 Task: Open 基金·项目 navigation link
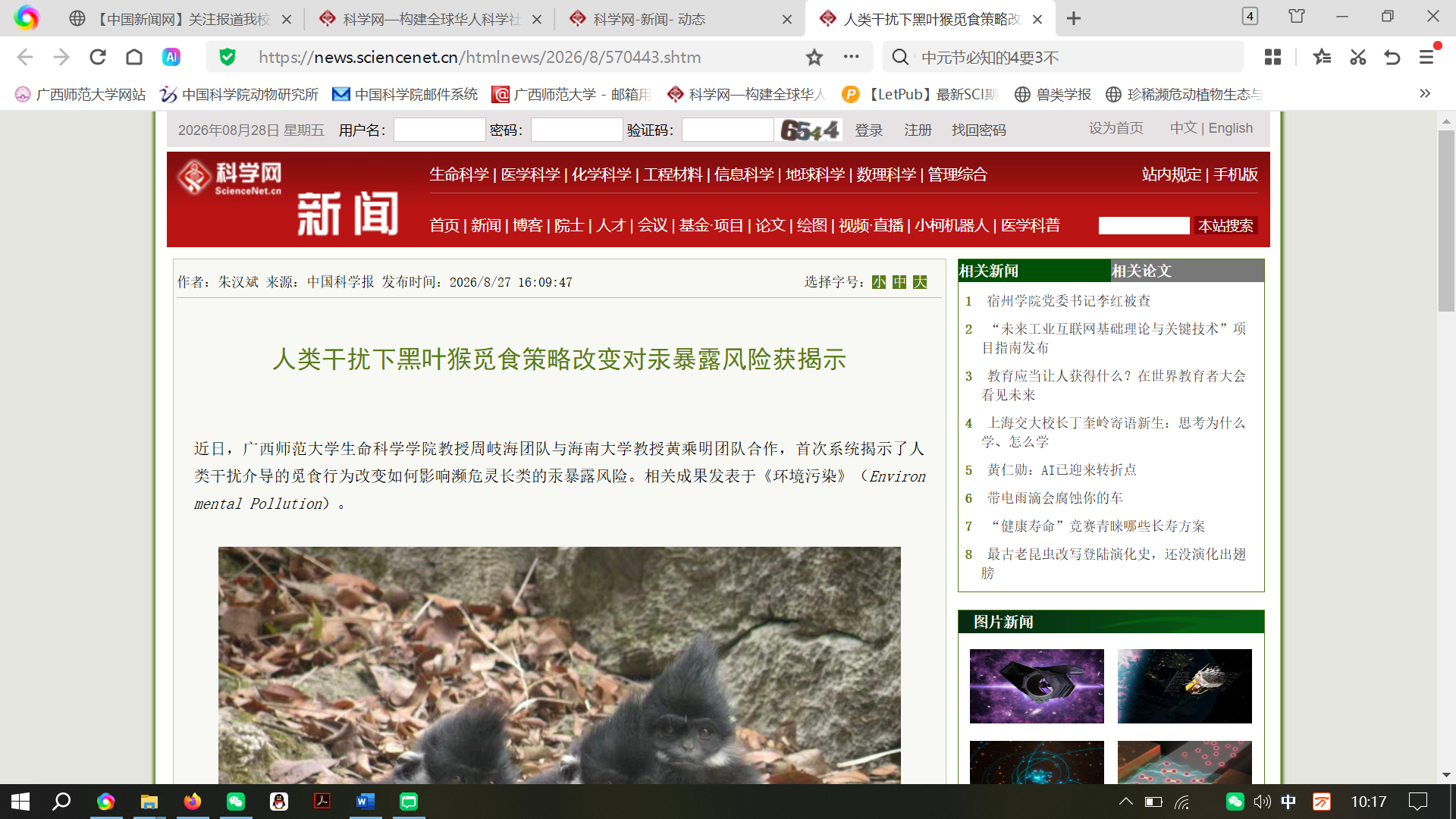pyautogui.click(x=711, y=225)
